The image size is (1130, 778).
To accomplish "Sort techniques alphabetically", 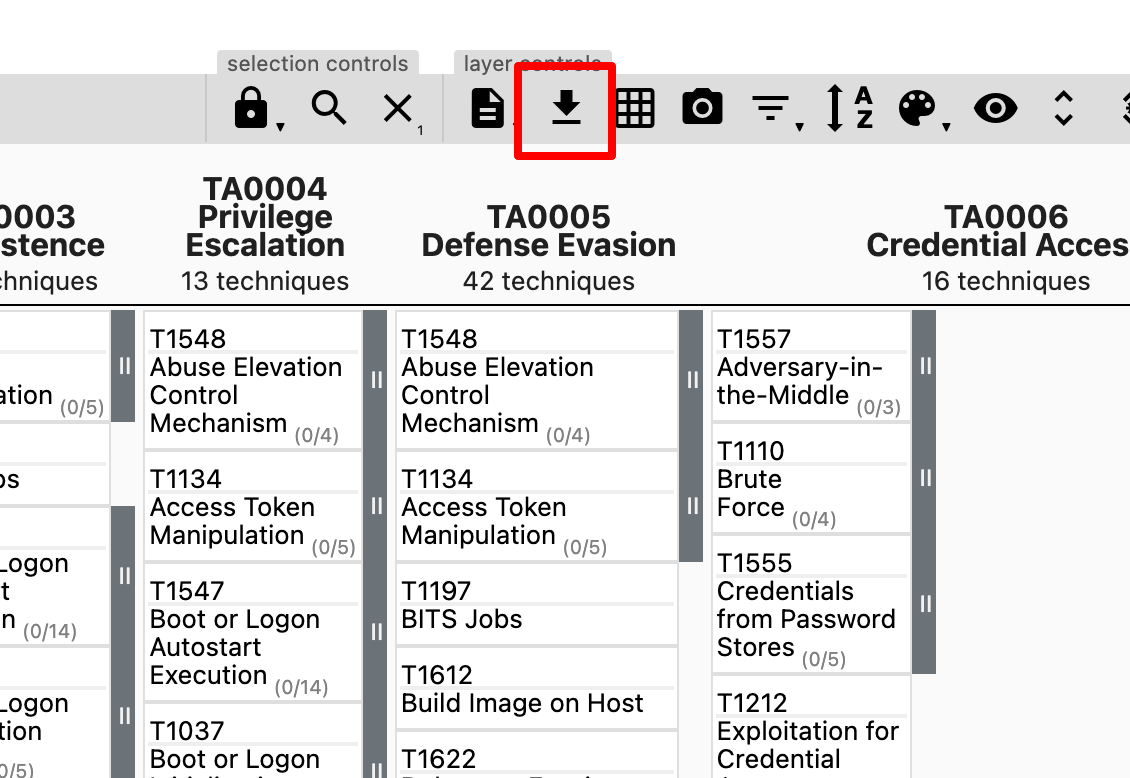I will [849, 108].
